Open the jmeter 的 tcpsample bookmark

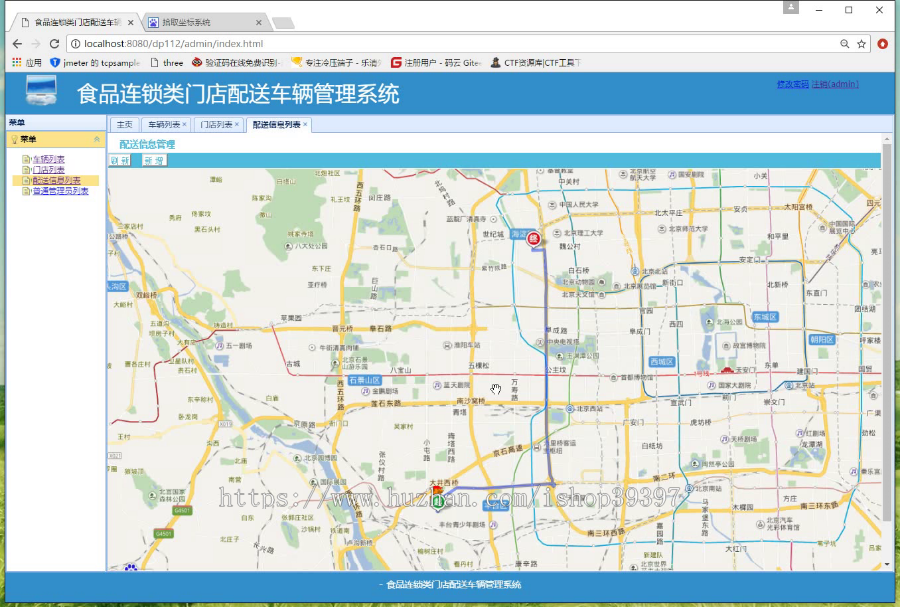coord(95,63)
